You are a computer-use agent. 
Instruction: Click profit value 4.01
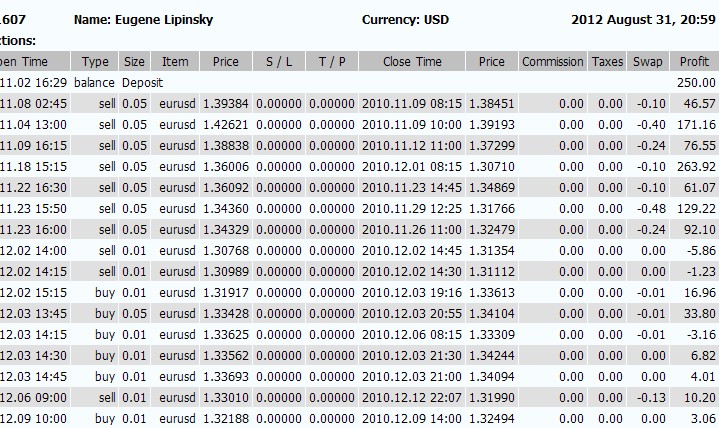[x=702, y=377]
